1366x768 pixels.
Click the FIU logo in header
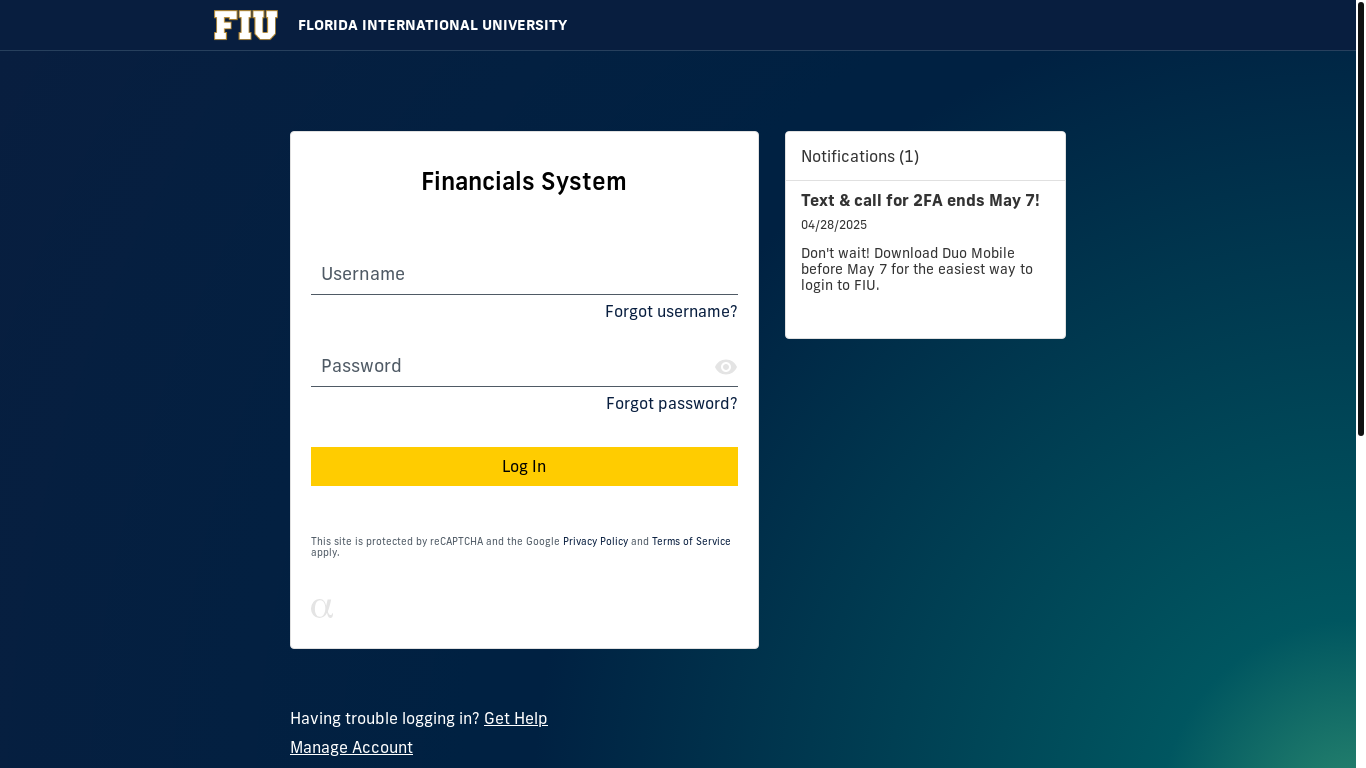pos(245,25)
